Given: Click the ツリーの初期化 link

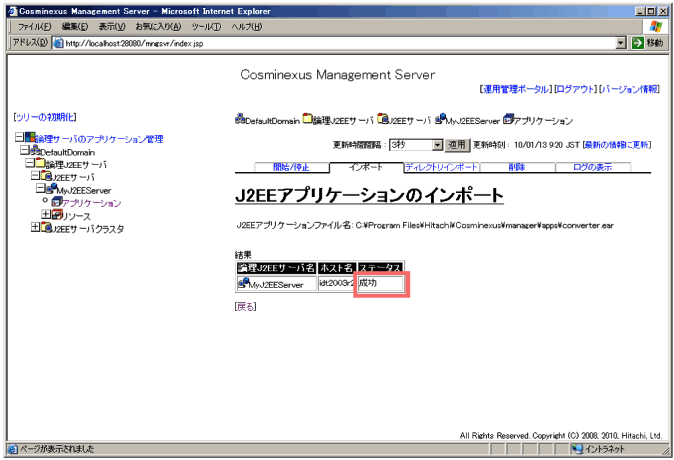Looking at the screenshot, I should [x=45, y=117].
